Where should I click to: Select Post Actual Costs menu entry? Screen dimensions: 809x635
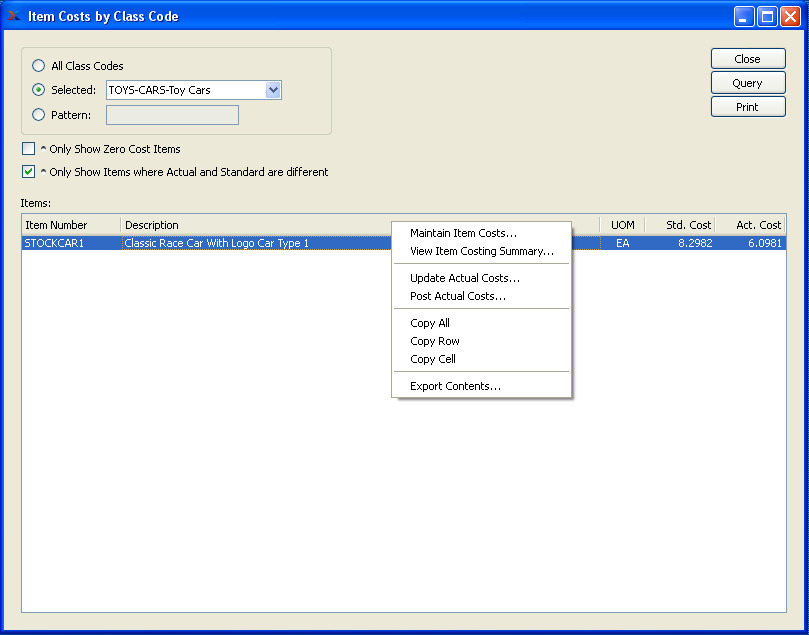(481, 296)
